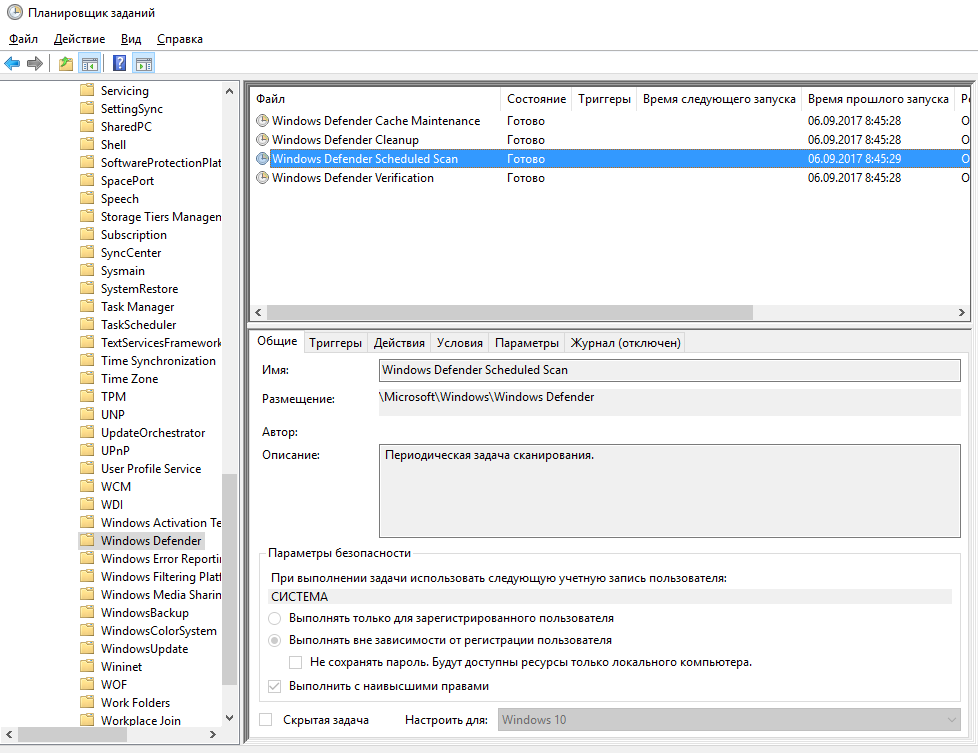Click the blue Back arrow in toolbar

[x=13, y=64]
